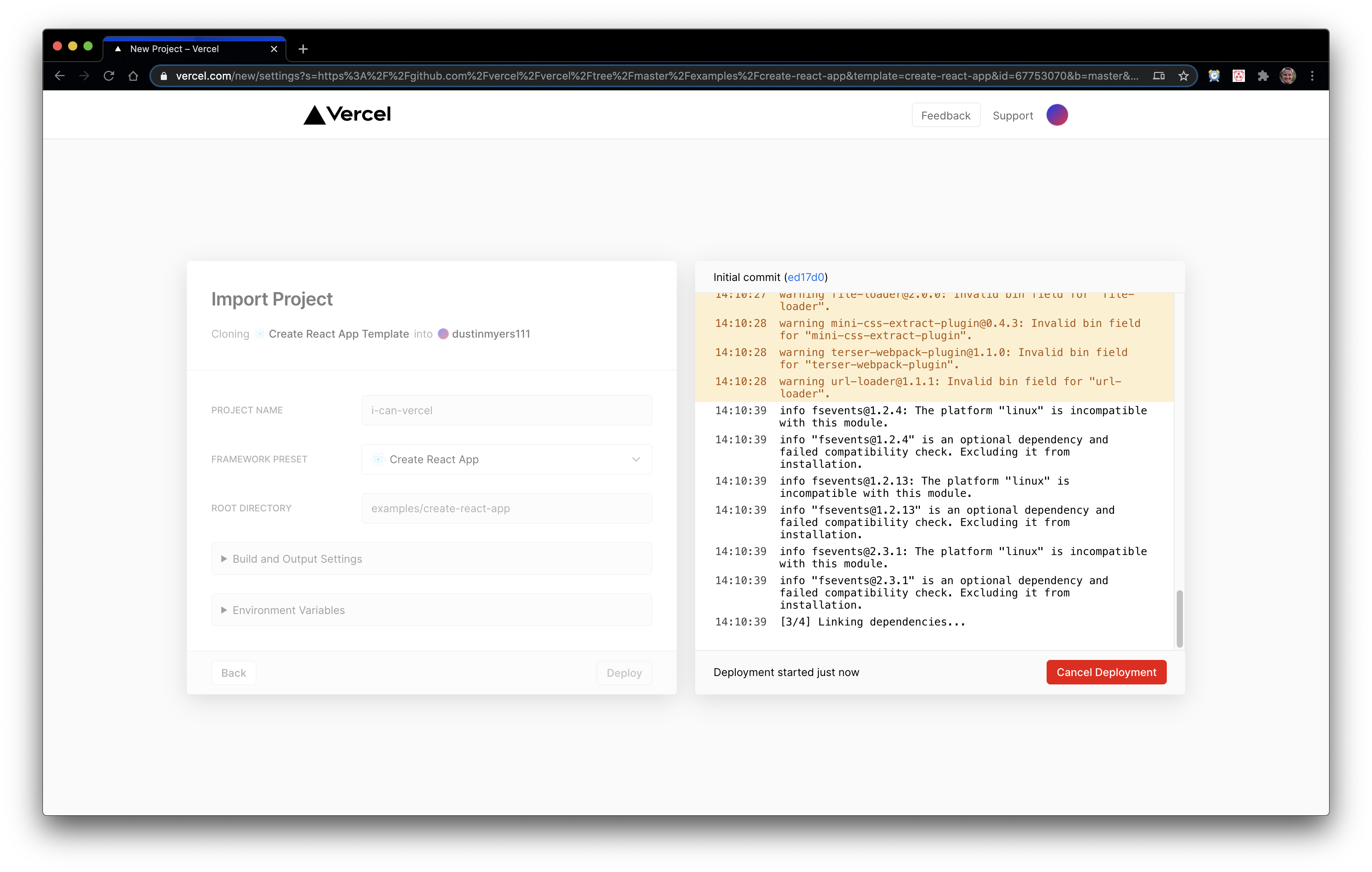The image size is (1372, 872).
Task: Click the "Initial commit" label
Action: [x=746, y=277]
